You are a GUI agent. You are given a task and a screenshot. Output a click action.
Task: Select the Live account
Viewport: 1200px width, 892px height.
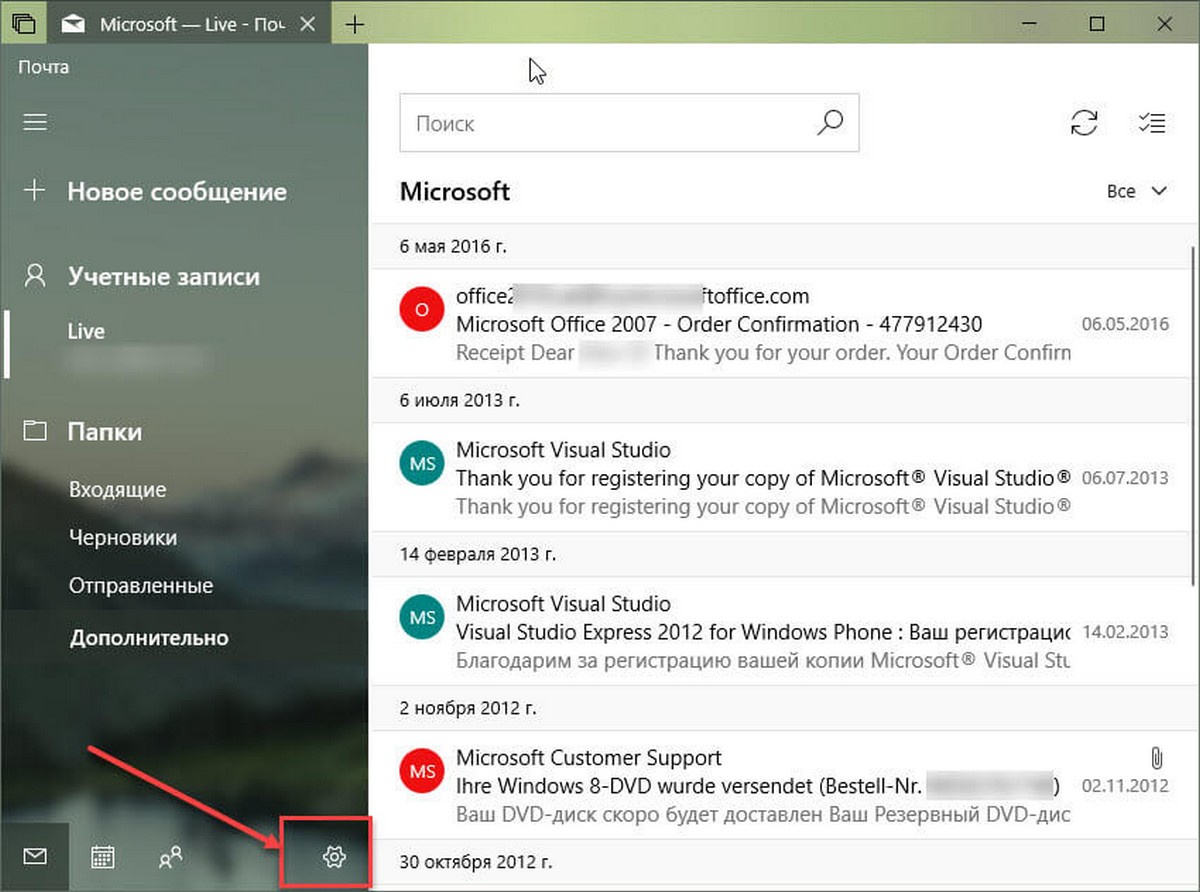coord(184,343)
